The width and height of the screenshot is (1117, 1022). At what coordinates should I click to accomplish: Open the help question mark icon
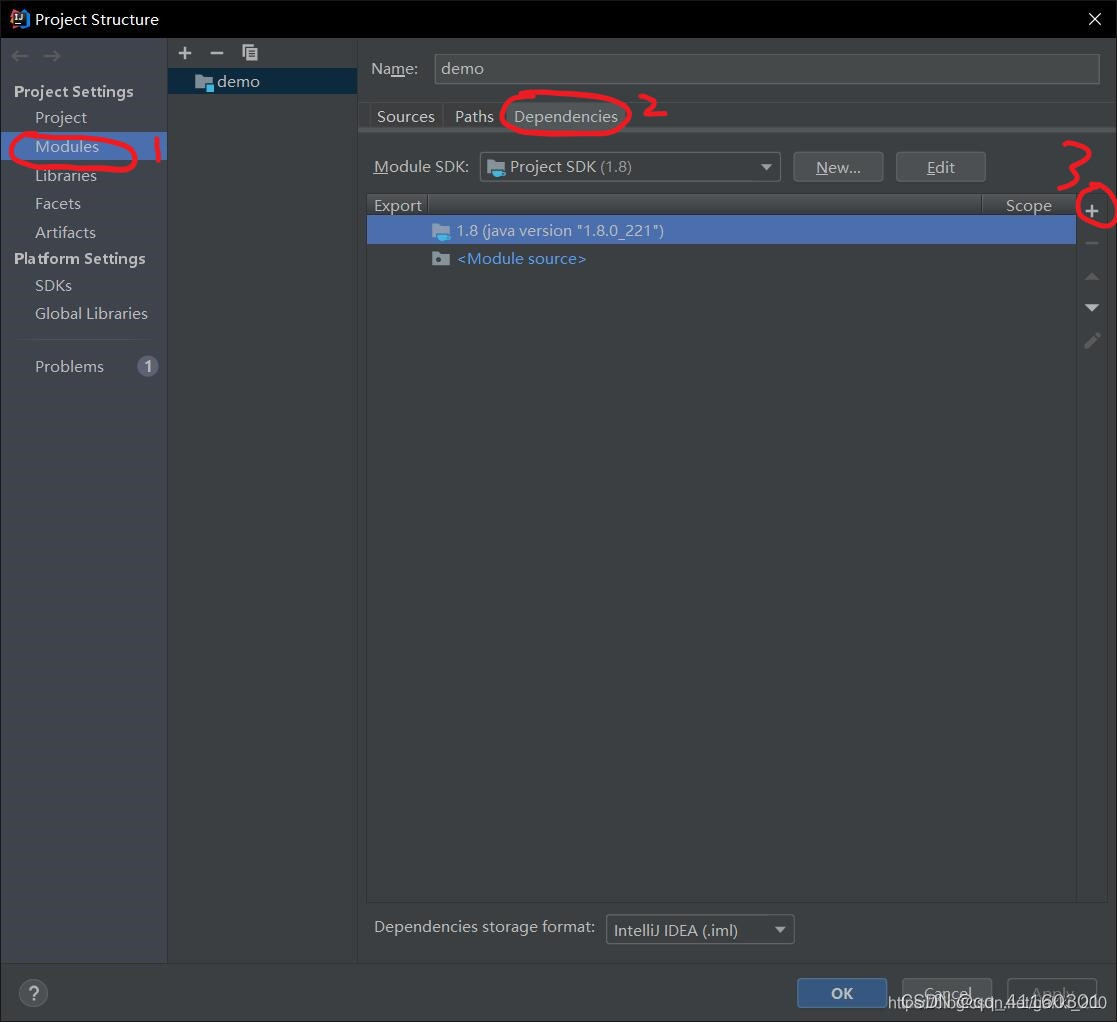(x=33, y=993)
